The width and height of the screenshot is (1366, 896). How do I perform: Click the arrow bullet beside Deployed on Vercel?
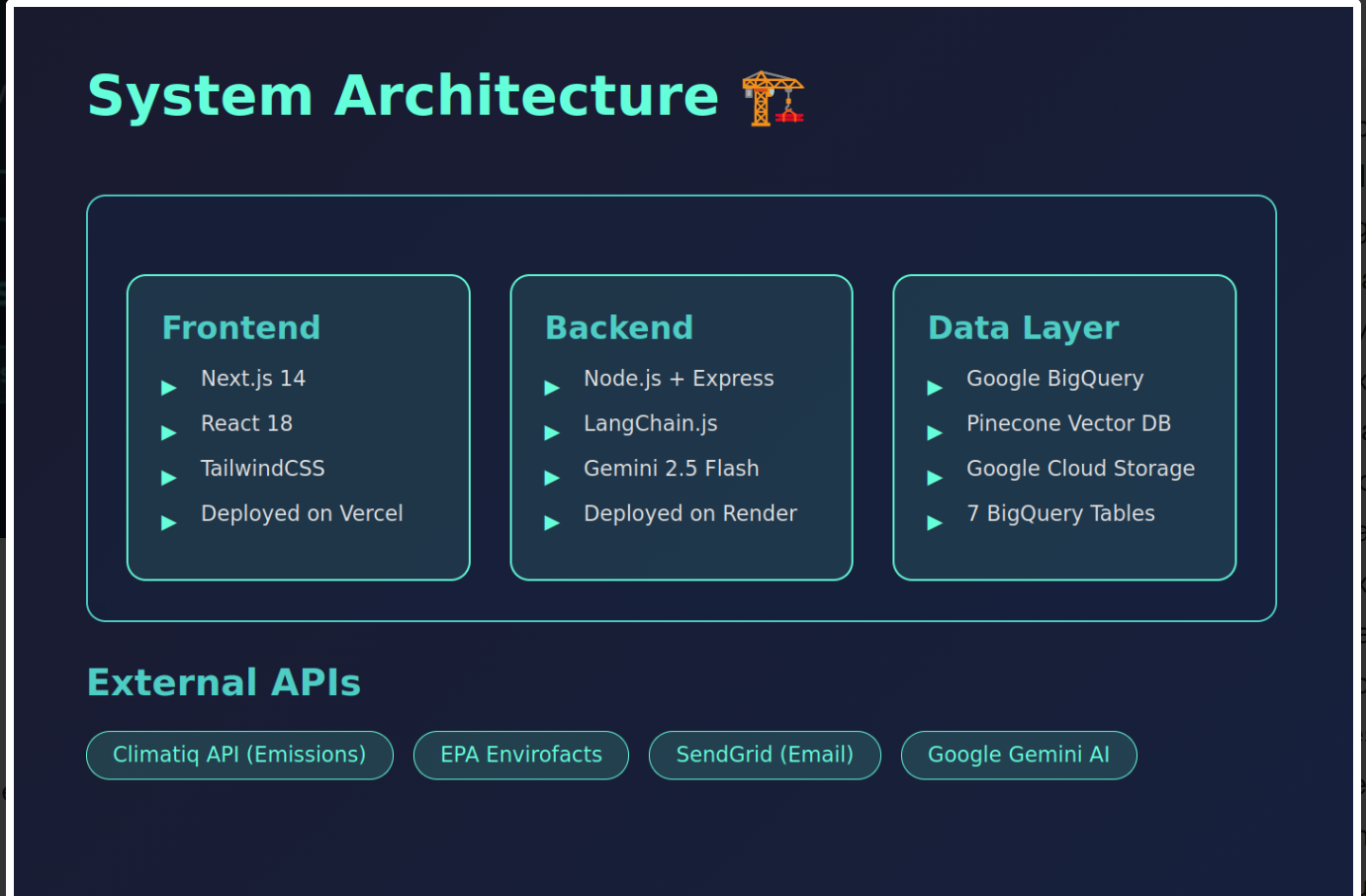(169, 523)
